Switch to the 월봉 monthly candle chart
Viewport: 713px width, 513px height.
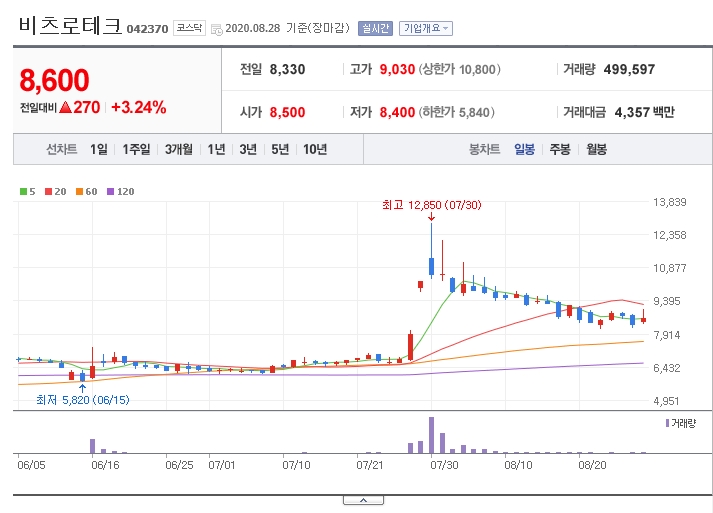tap(596, 149)
